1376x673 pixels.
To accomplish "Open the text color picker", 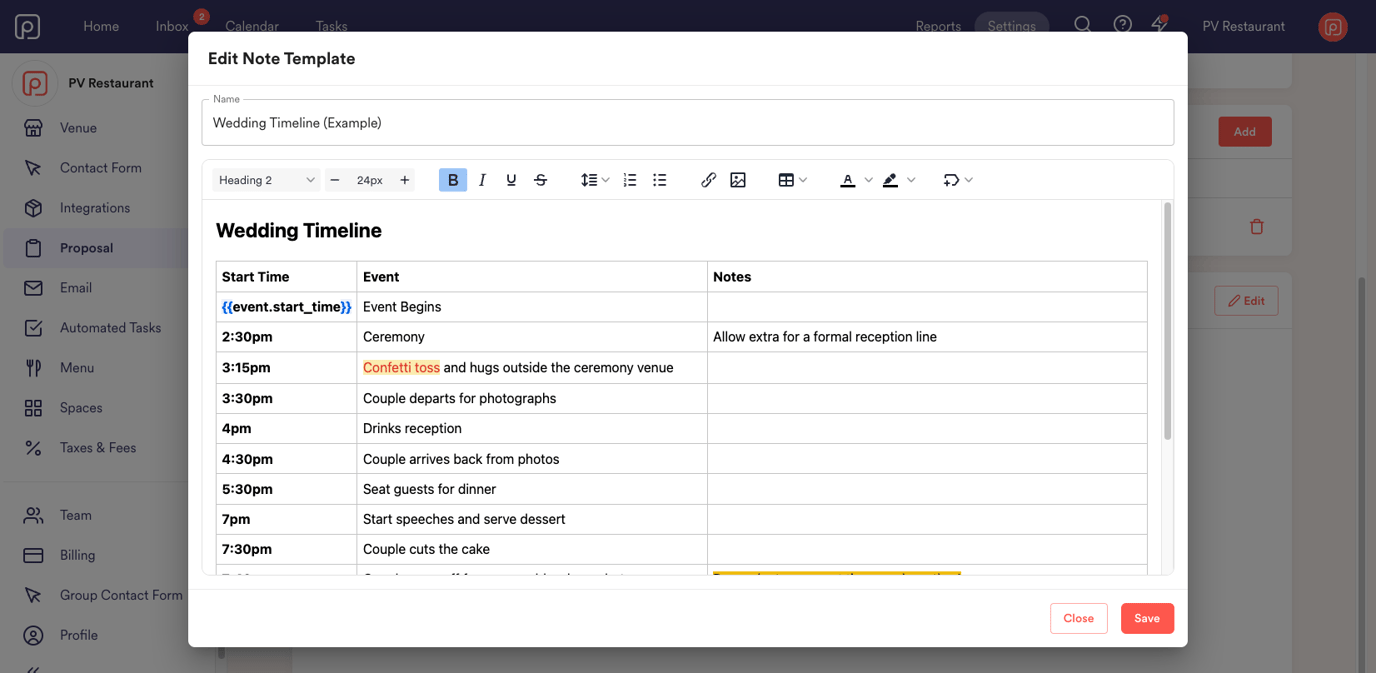I will click(x=855, y=180).
